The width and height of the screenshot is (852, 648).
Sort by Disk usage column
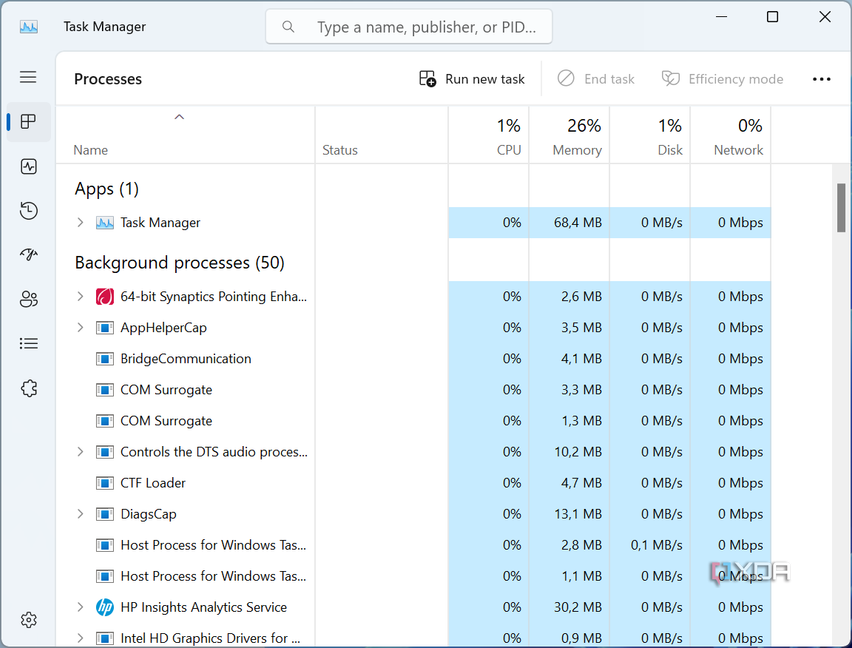tap(650, 137)
